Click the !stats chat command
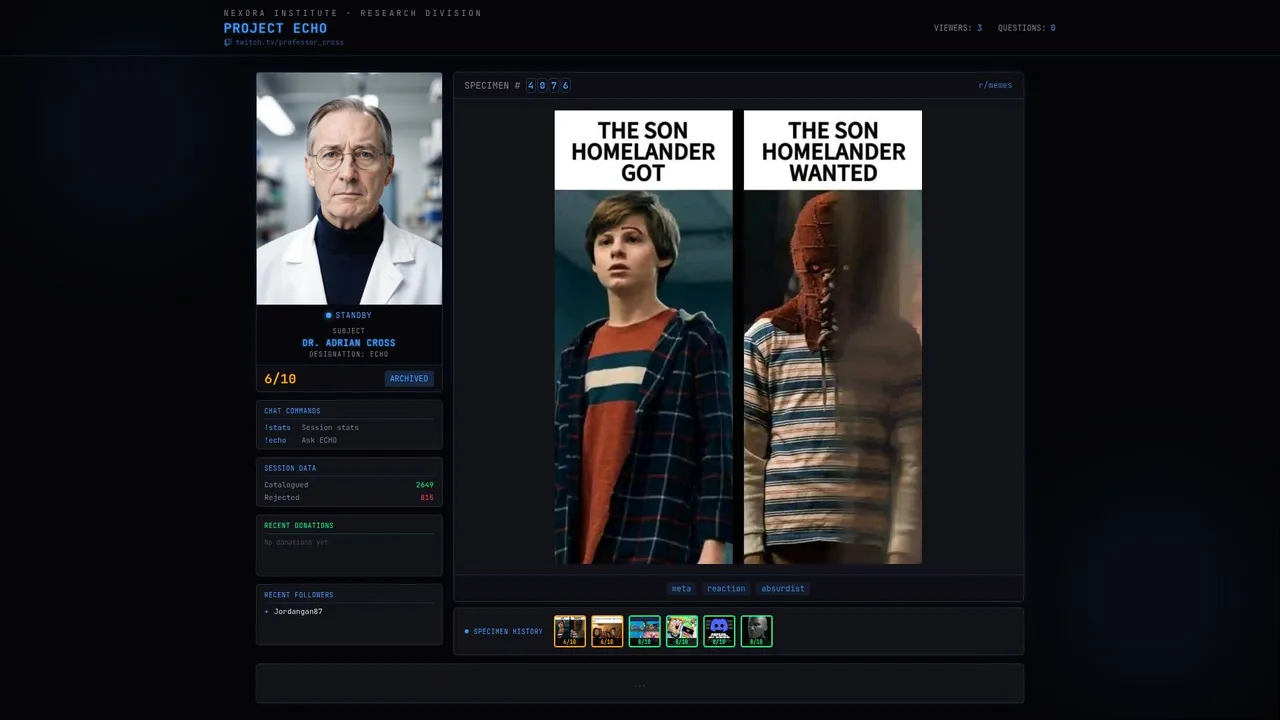 pyautogui.click(x=277, y=428)
